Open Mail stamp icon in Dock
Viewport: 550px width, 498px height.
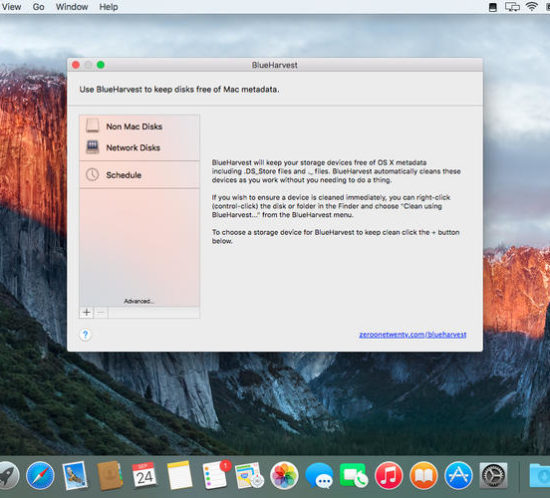75,476
